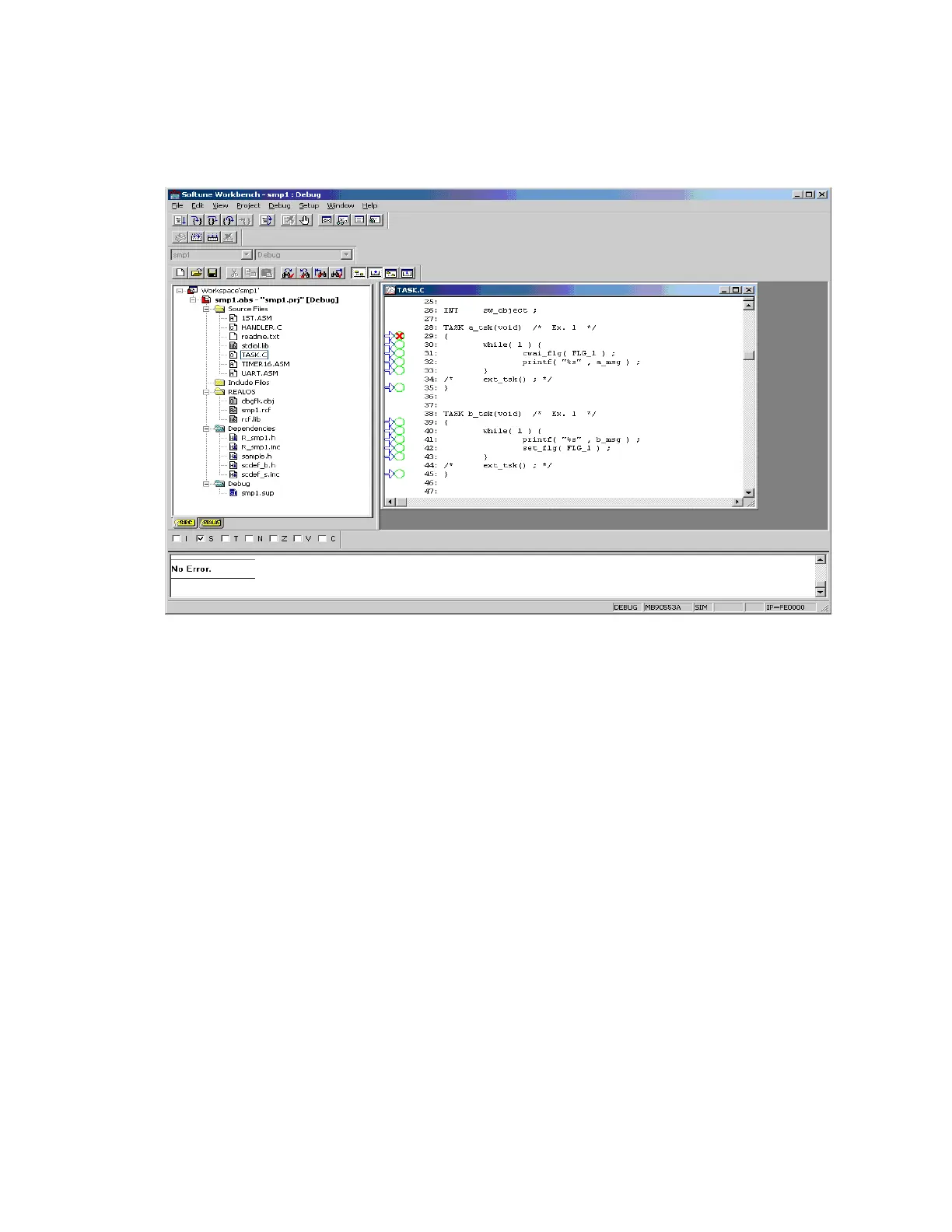Click the Step Over debug icon

(x=212, y=220)
